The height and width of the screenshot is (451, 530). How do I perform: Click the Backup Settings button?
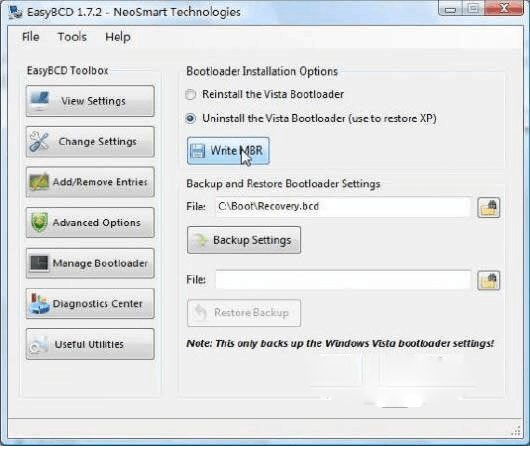(x=244, y=240)
